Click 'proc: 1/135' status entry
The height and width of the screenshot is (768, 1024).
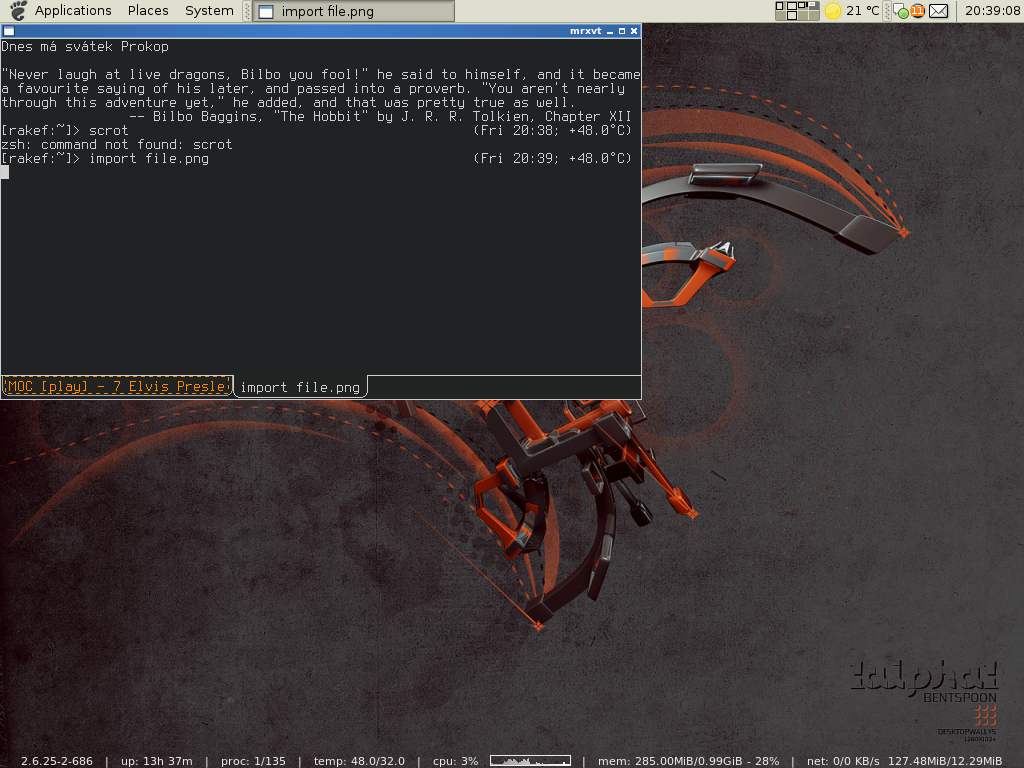(x=253, y=761)
